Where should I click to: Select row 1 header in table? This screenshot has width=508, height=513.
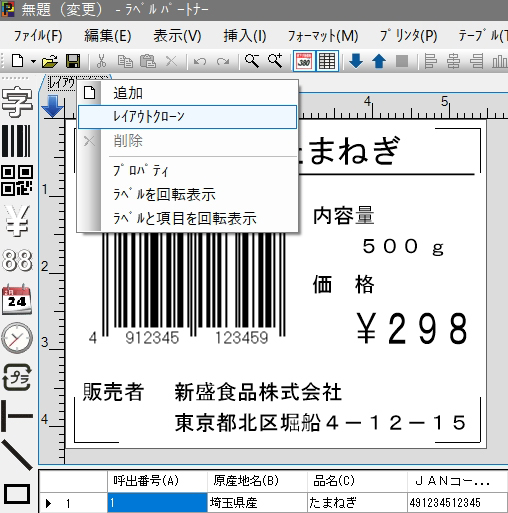(x=73, y=503)
